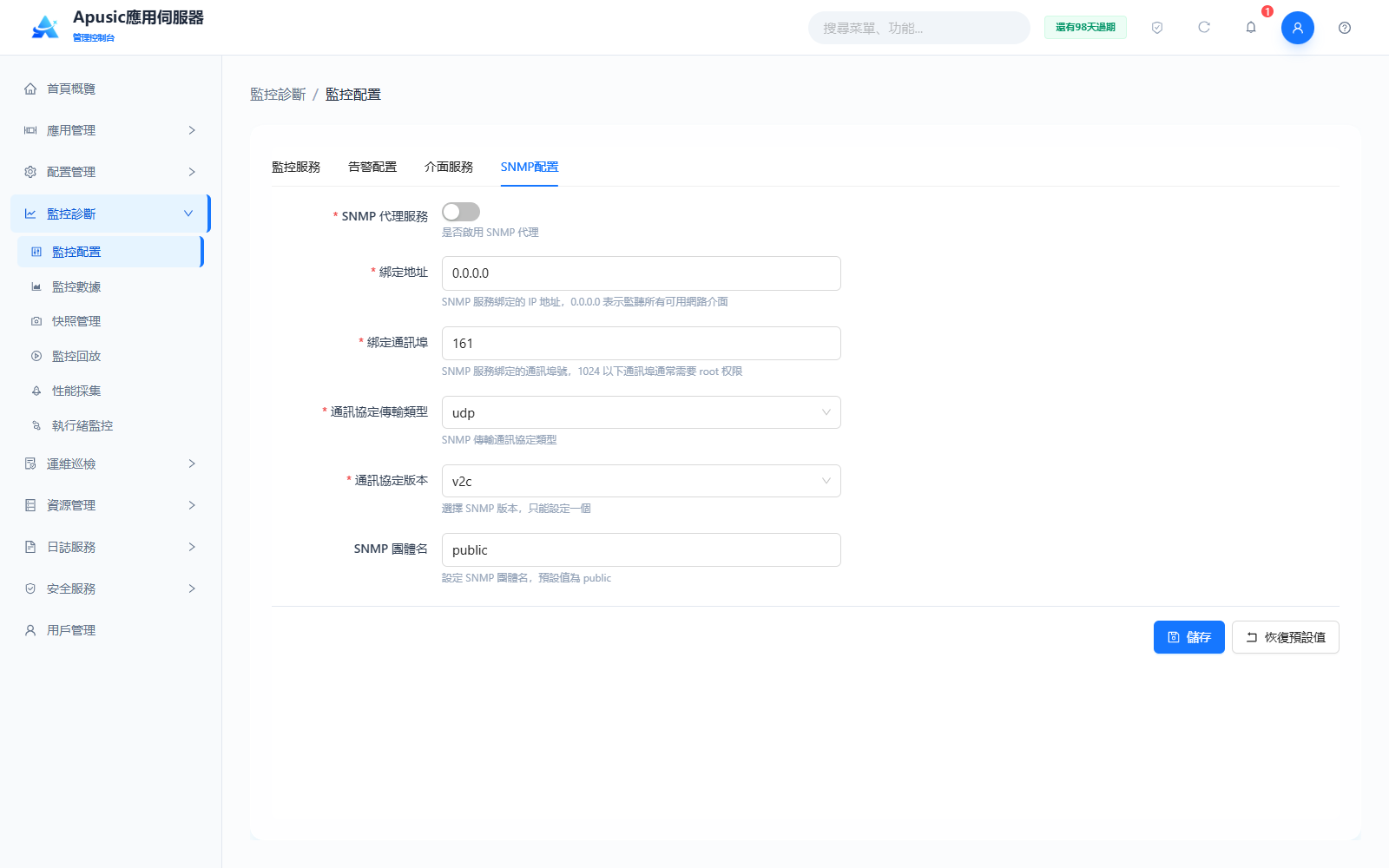
Task: Expand the 配置管理 menu
Action: (110, 172)
